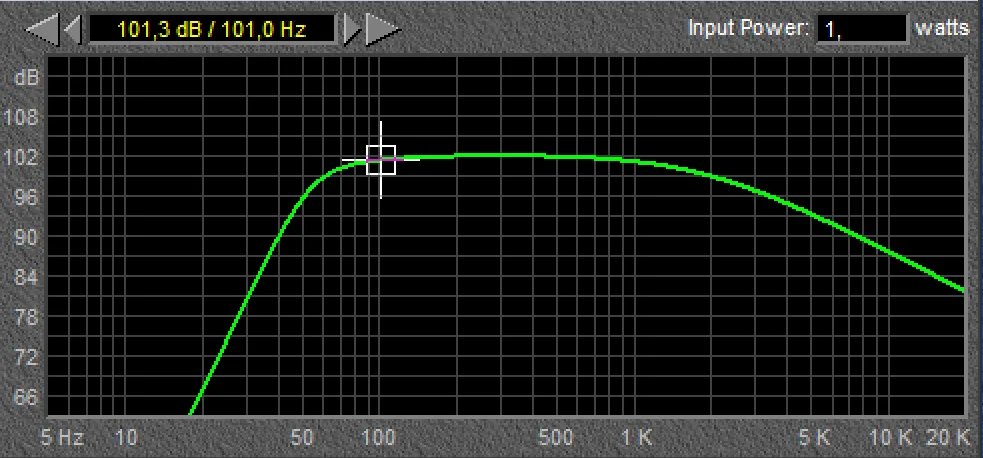Click the 20 K frequency axis label
The image size is (983, 458).
(948, 437)
